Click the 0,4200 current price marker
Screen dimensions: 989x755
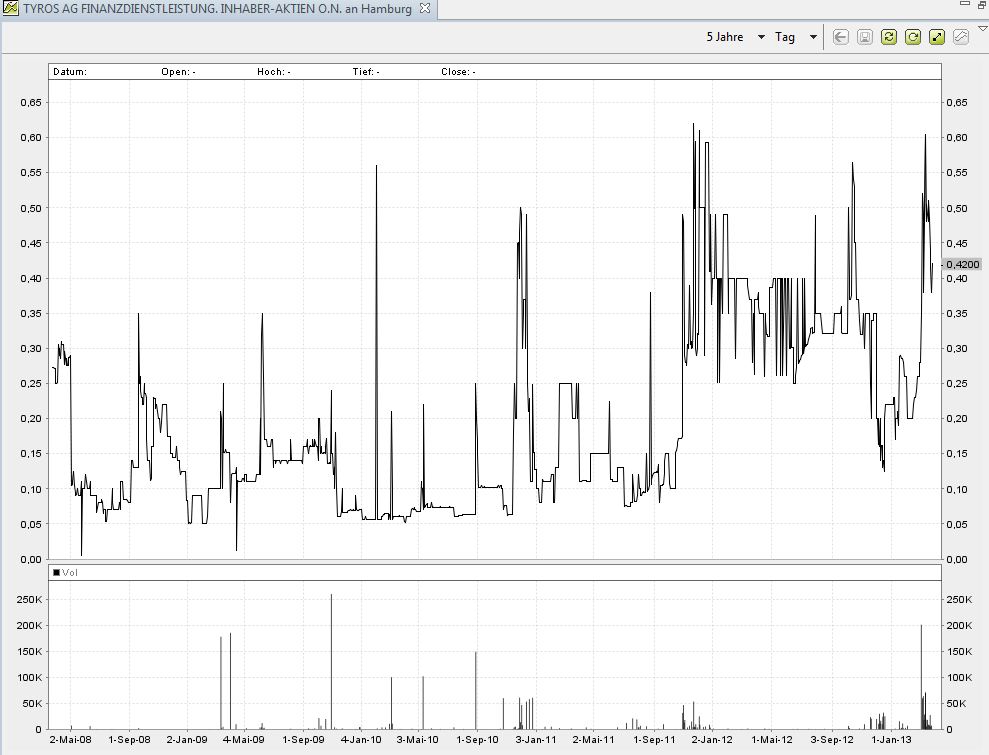click(x=961, y=264)
